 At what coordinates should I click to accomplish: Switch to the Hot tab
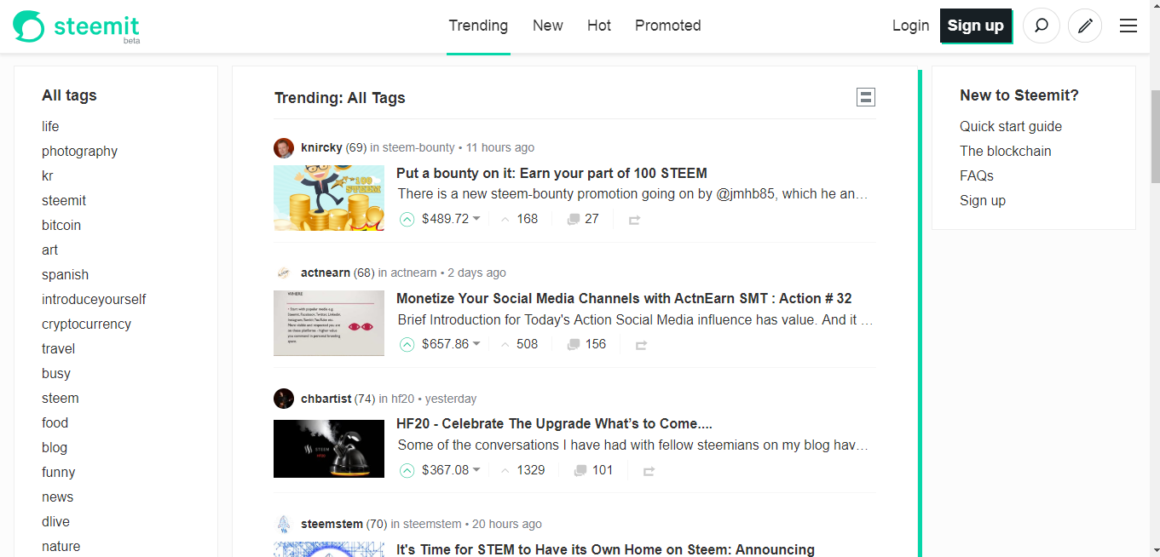click(598, 26)
